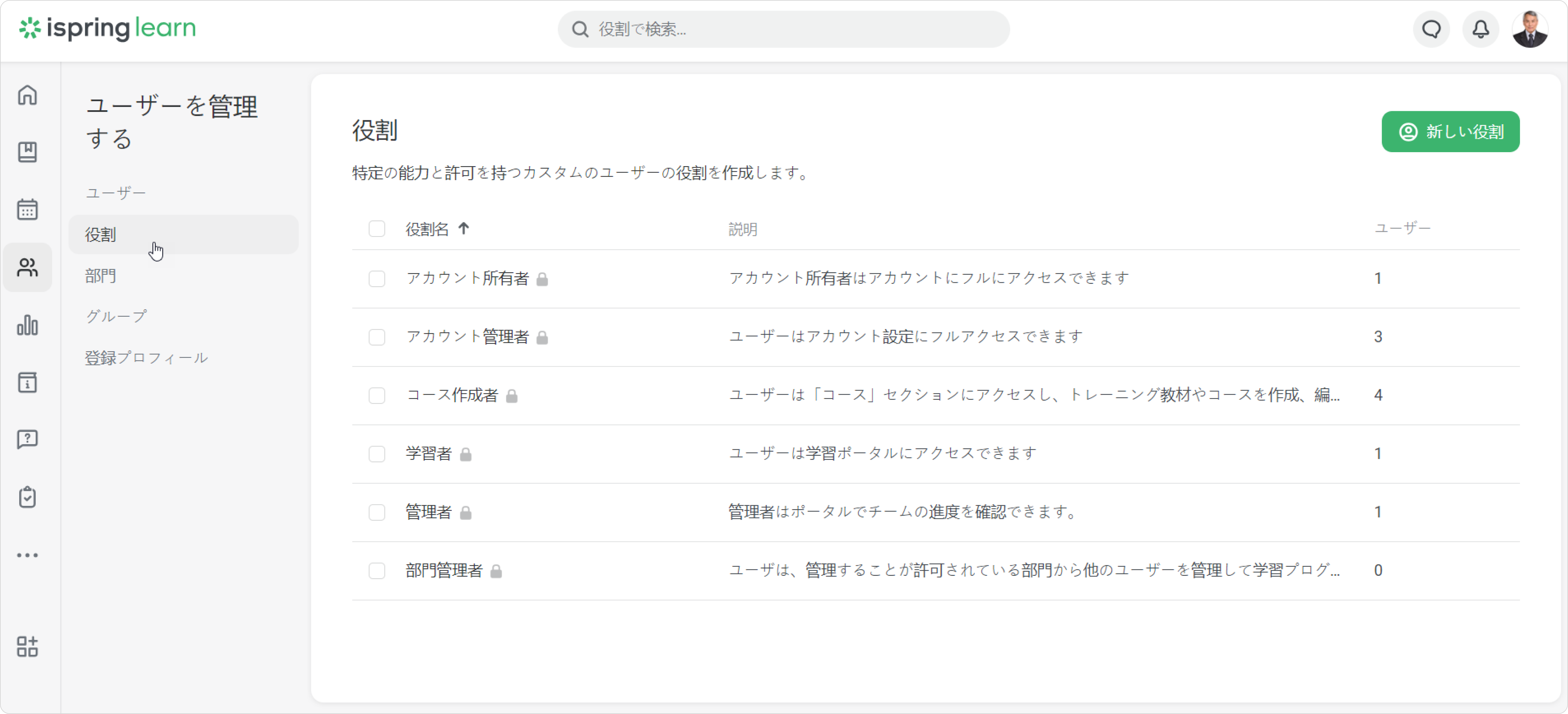The height and width of the screenshot is (714, 1568).
Task: Check the アカウント所有者 row checkbox
Action: click(x=377, y=279)
